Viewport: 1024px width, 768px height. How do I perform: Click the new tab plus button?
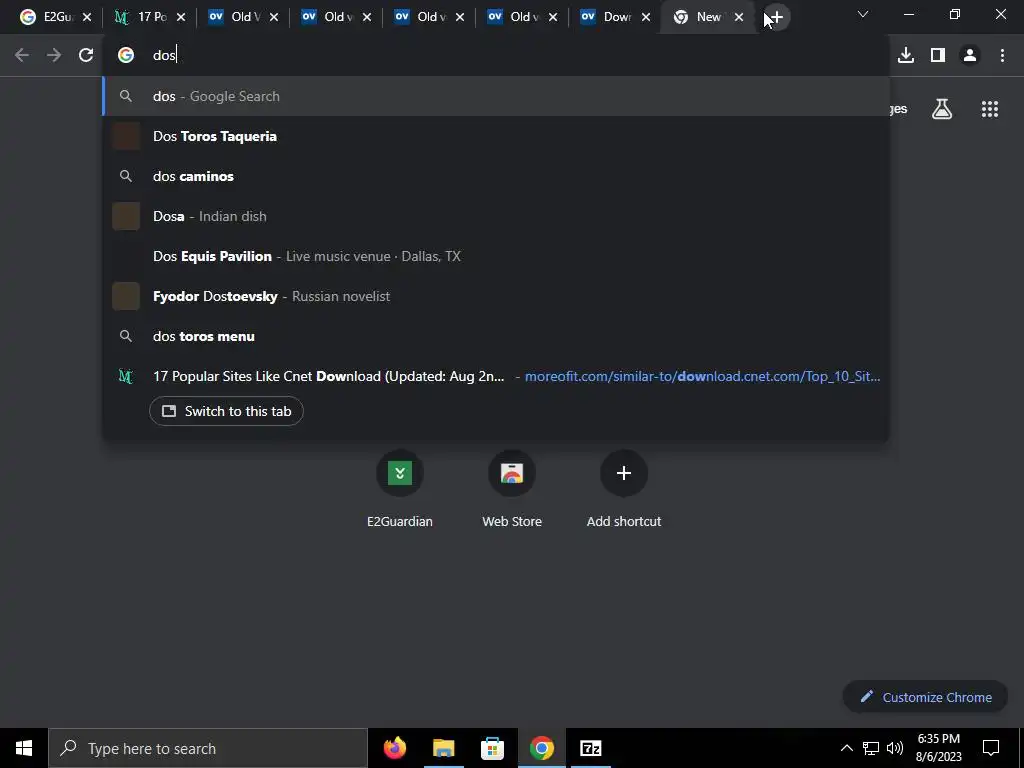point(776,17)
